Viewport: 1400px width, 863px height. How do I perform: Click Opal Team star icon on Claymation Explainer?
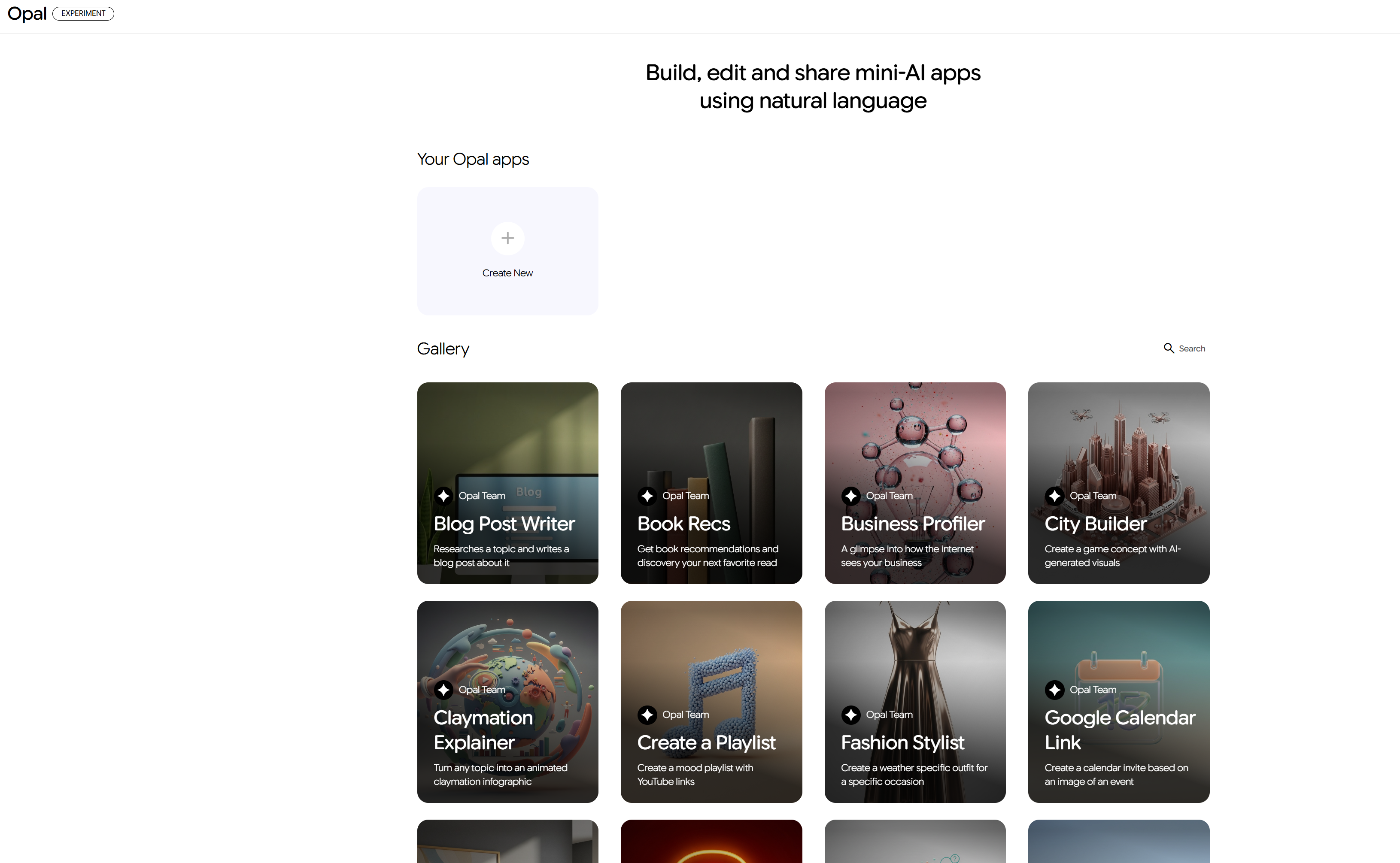(x=443, y=690)
